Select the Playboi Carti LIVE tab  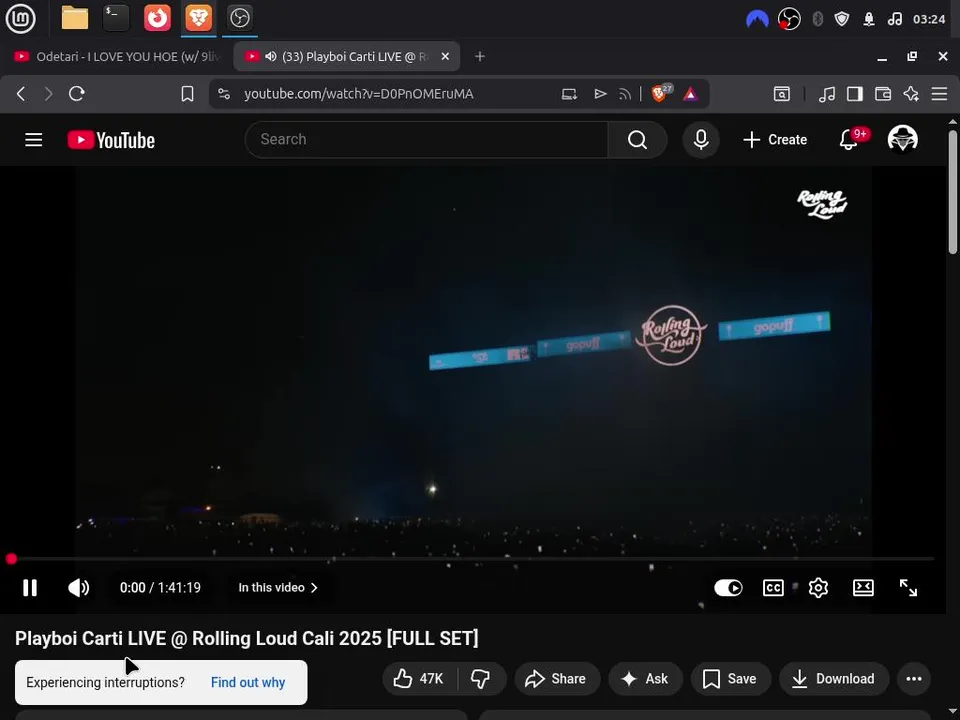pyautogui.click(x=346, y=56)
